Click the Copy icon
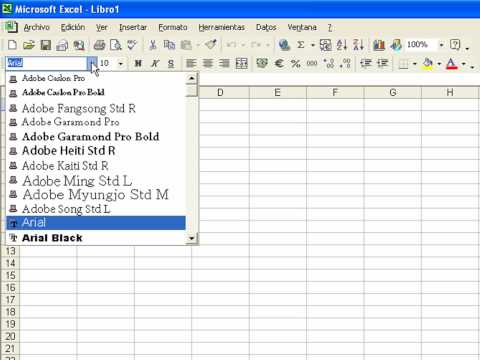 (169, 45)
